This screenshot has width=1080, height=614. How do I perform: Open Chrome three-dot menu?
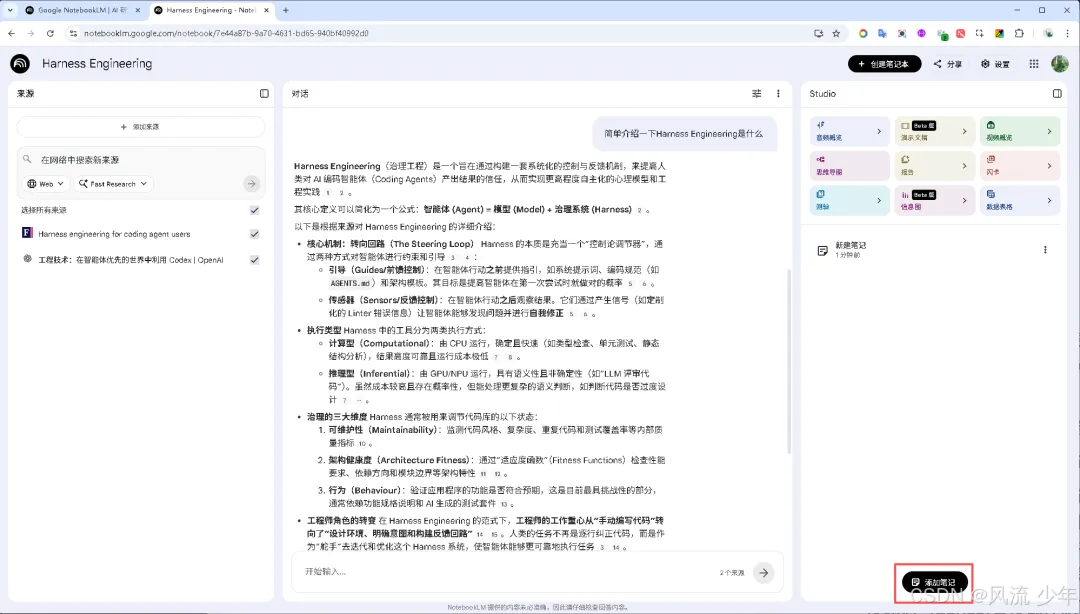coord(1067,33)
